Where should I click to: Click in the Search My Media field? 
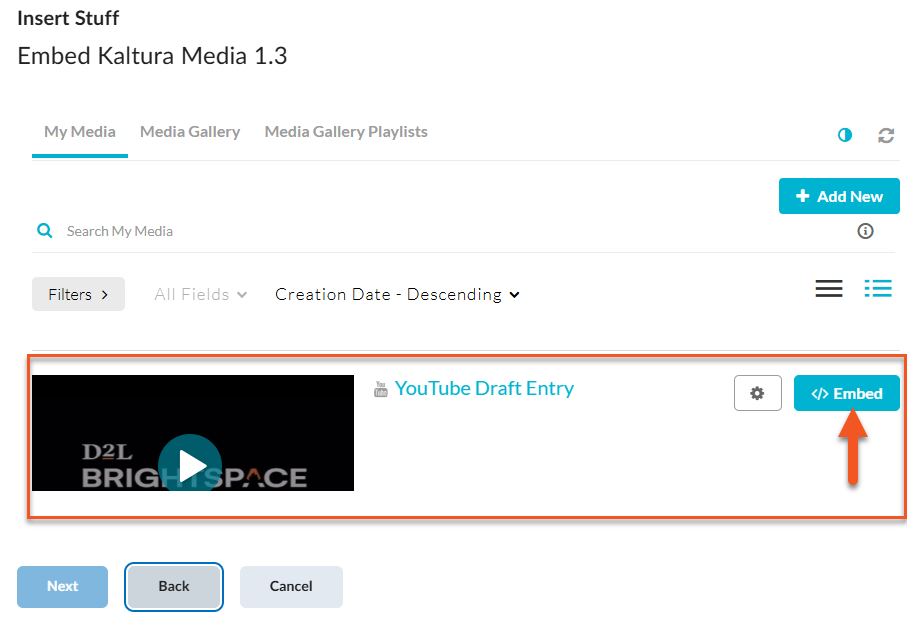point(400,231)
